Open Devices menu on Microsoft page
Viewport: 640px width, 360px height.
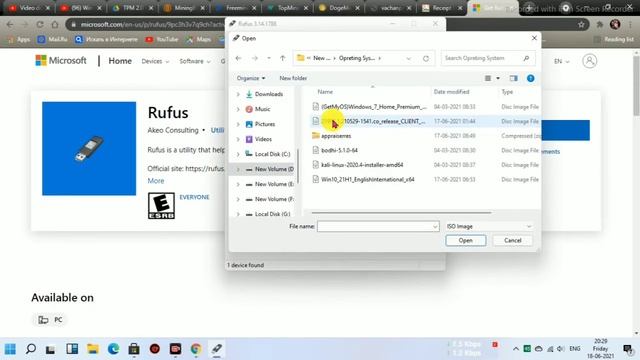[155, 61]
